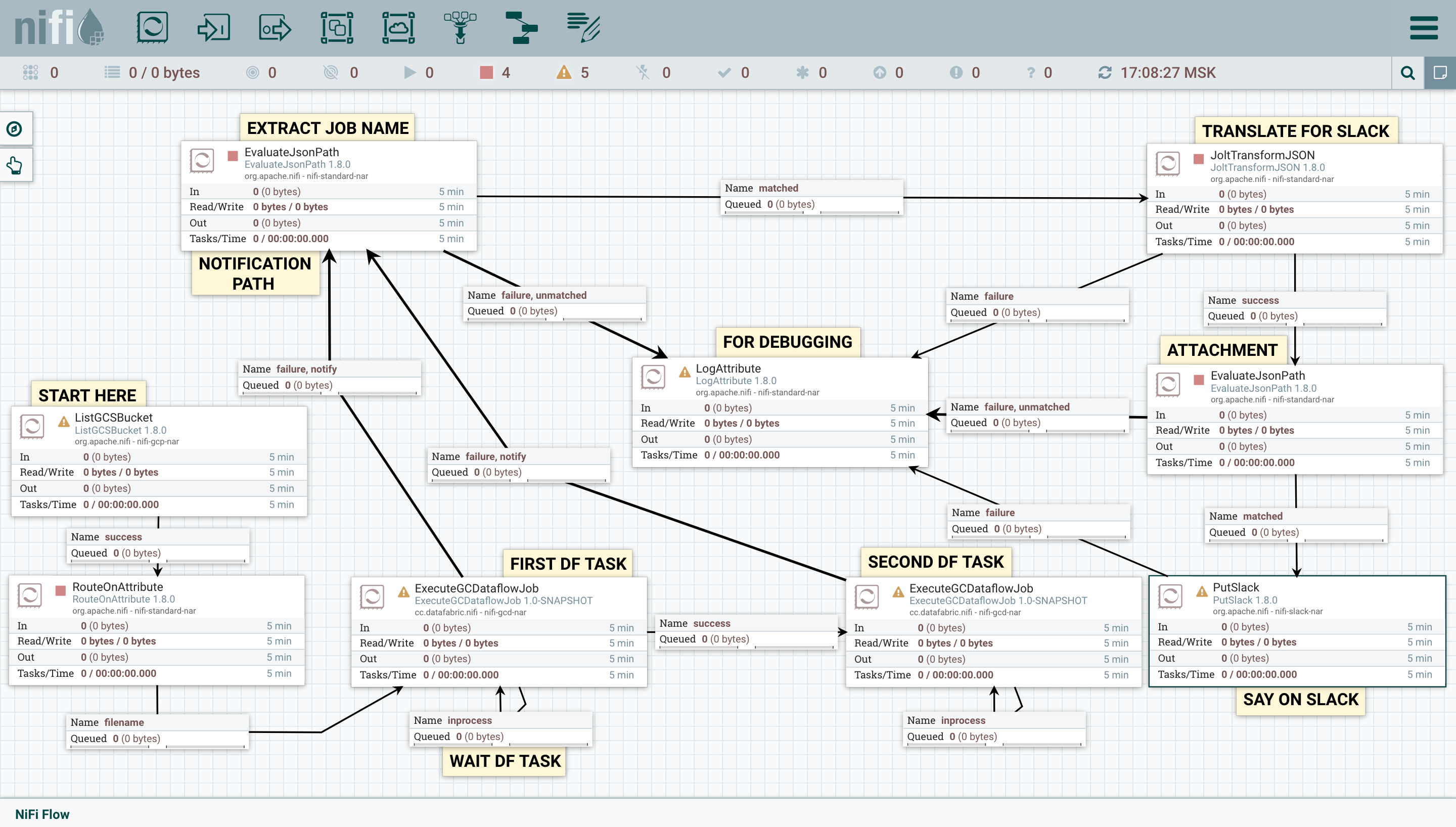Click the search magnifier icon
The image size is (1456, 827).
tap(1408, 73)
